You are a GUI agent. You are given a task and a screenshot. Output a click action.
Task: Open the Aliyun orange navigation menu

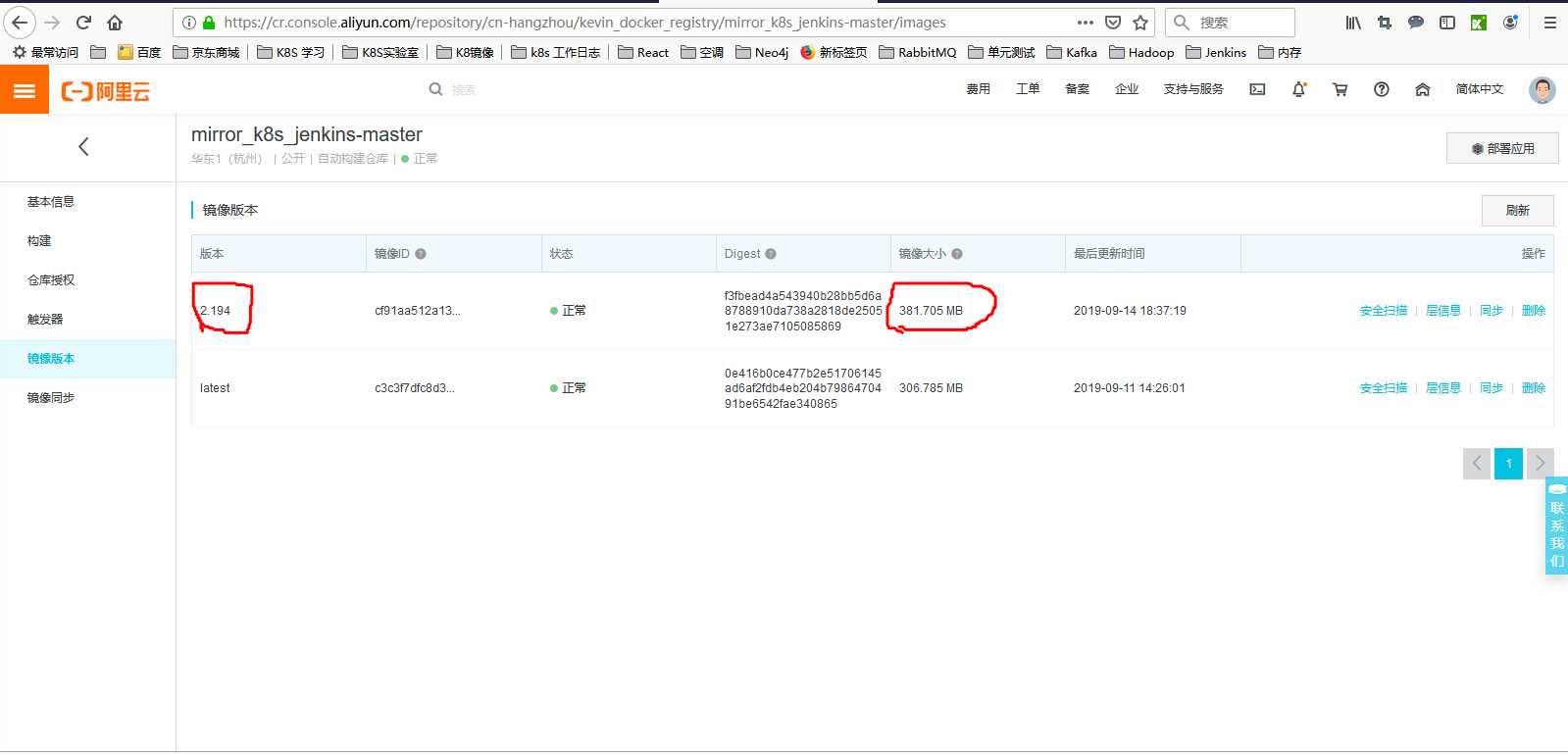click(x=25, y=90)
